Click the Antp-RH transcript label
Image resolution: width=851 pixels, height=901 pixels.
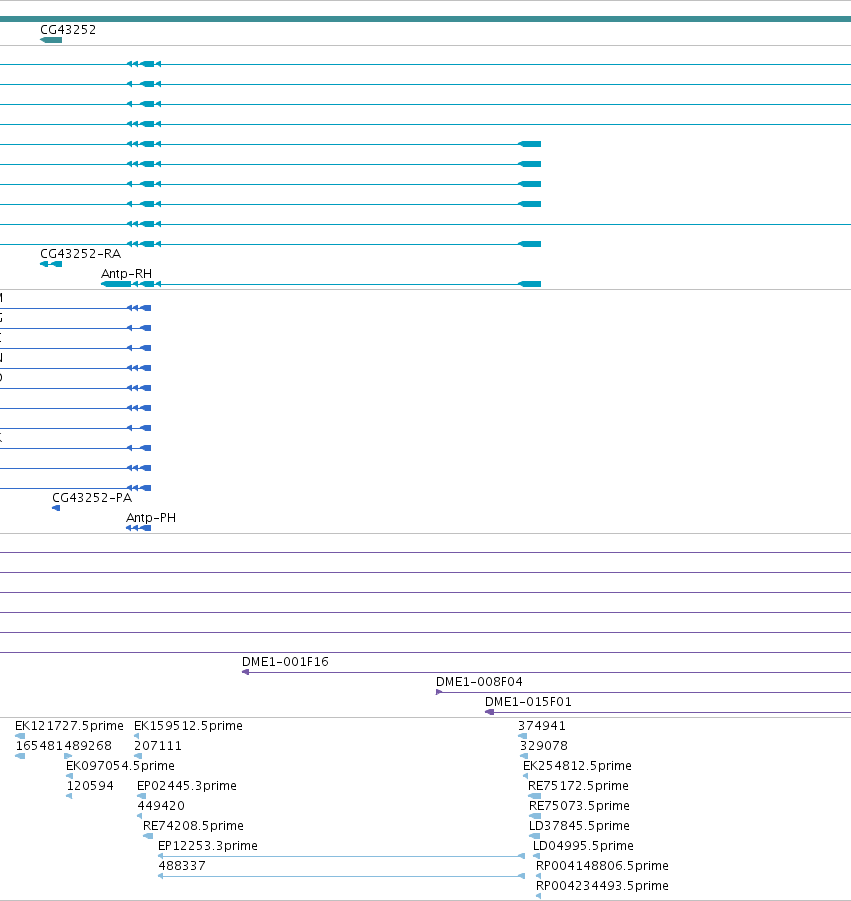[126, 274]
